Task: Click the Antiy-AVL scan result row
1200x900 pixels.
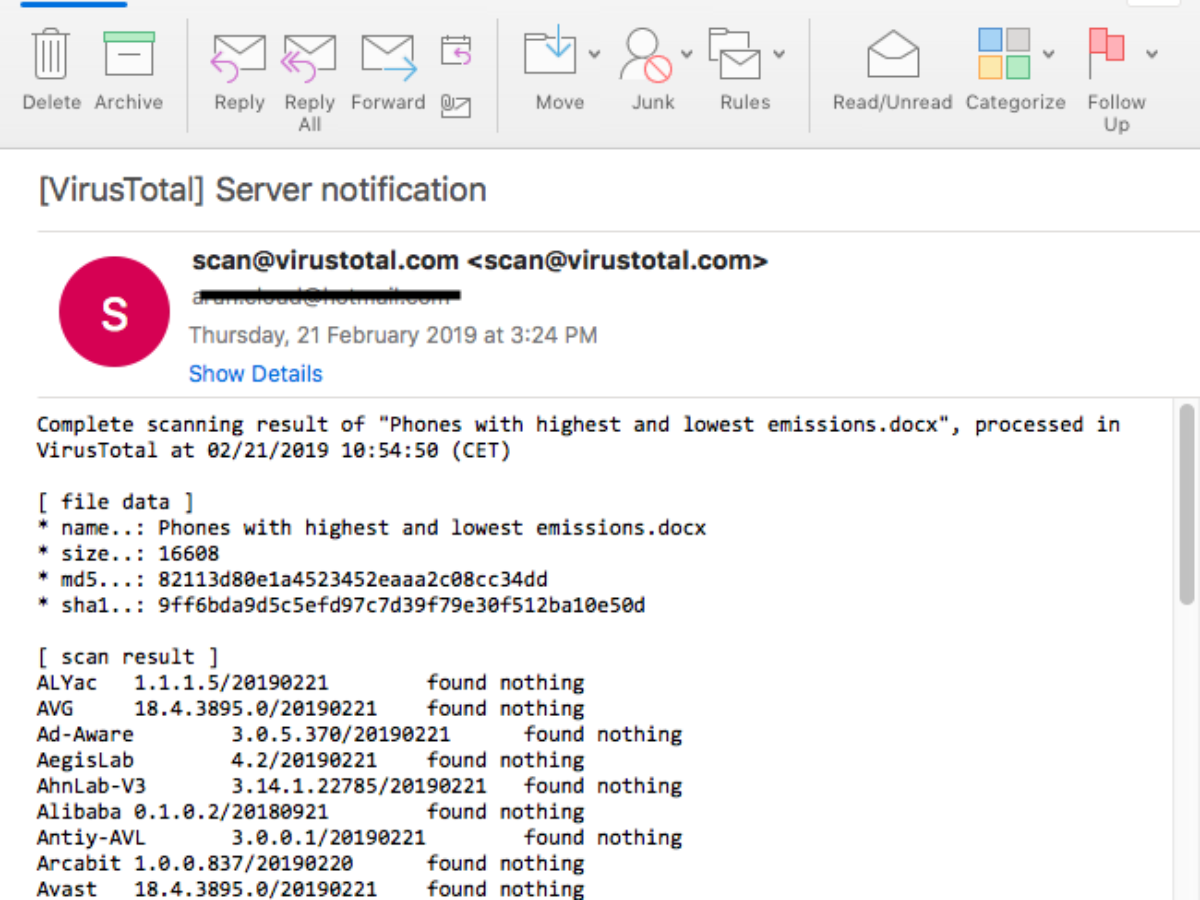Action: coord(359,838)
